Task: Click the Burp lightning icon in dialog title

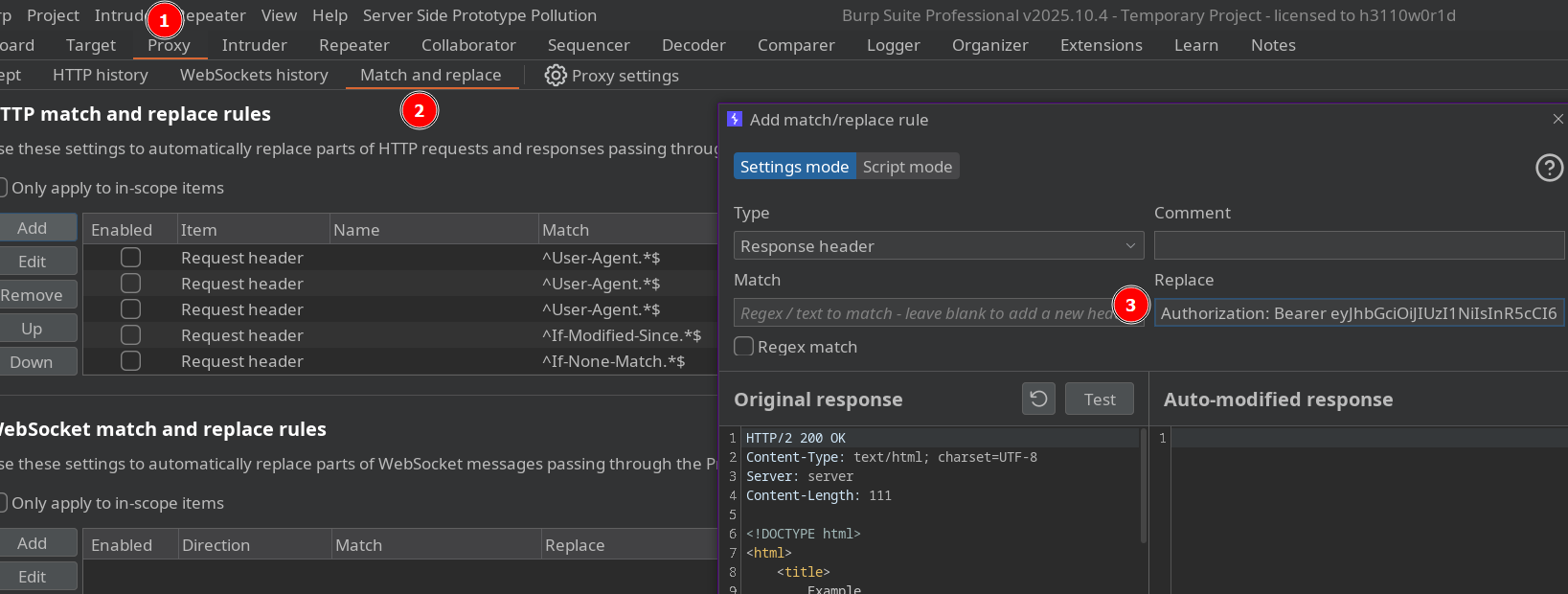Action: 735,119
